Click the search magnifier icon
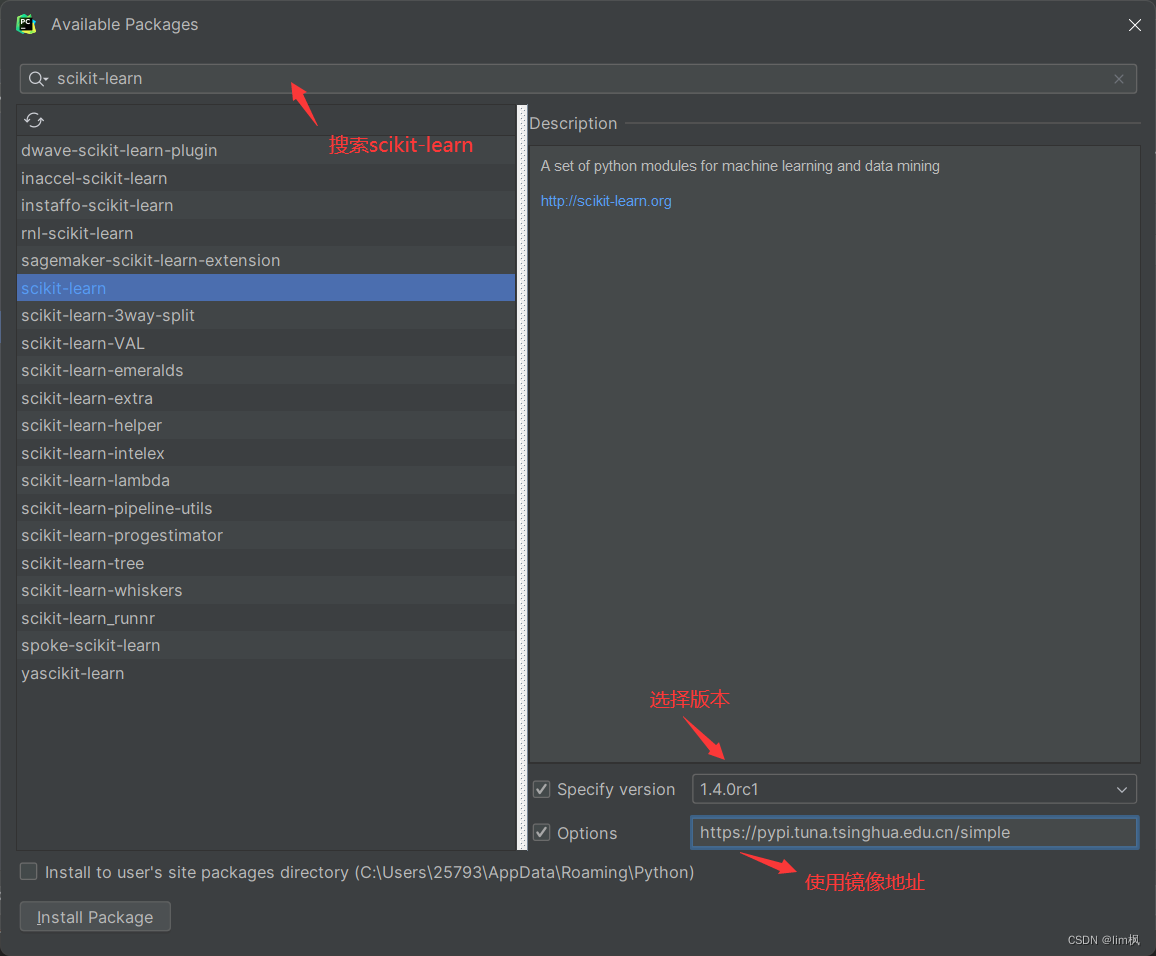 coord(37,78)
